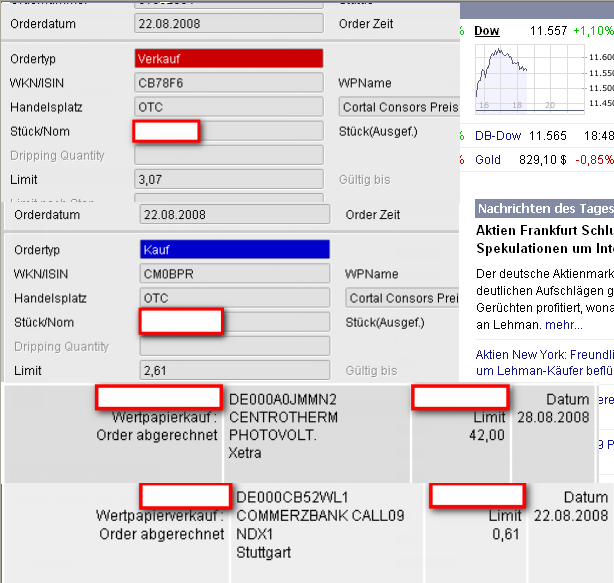
Task: Select the WKN/ISIN field showing CM0BPR
Action: (x=235, y=274)
